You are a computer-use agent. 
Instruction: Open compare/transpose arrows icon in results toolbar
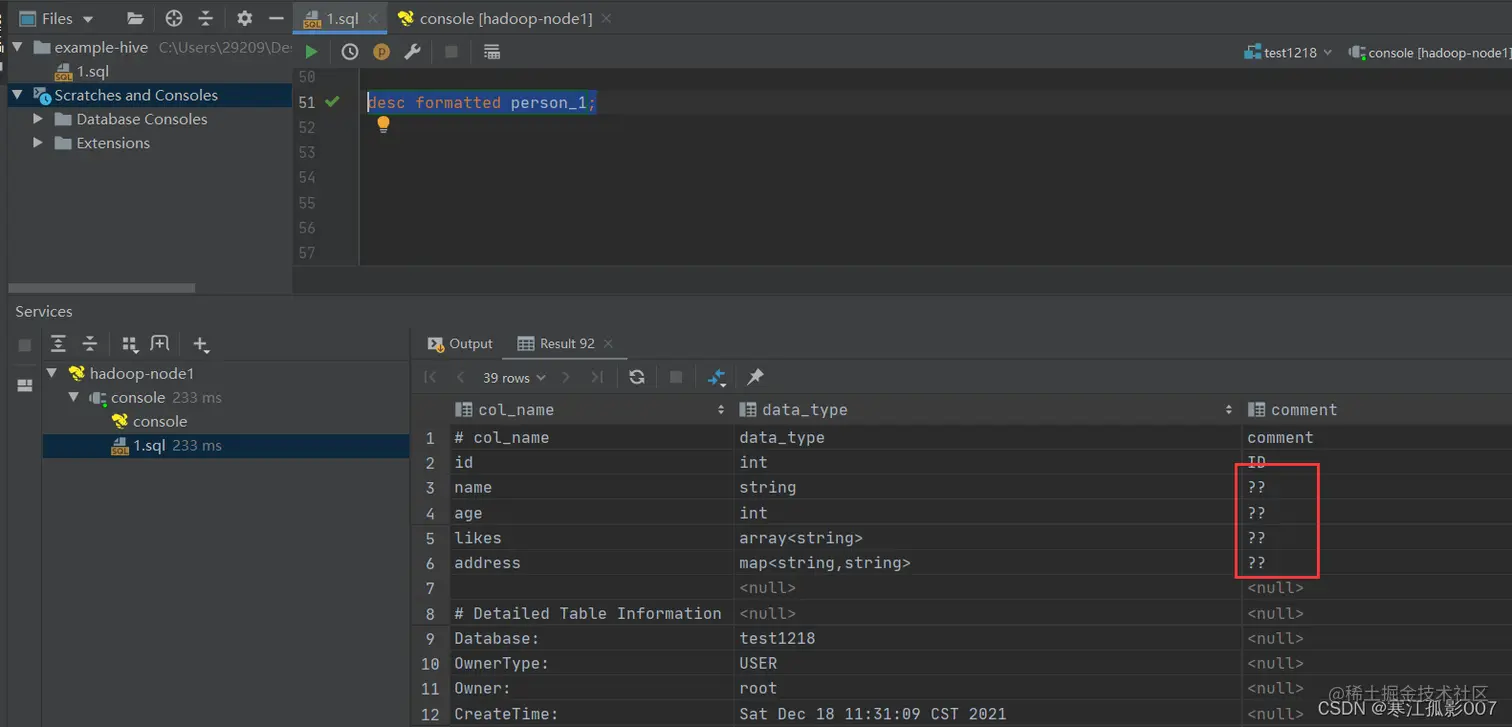[x=717, y=377]
